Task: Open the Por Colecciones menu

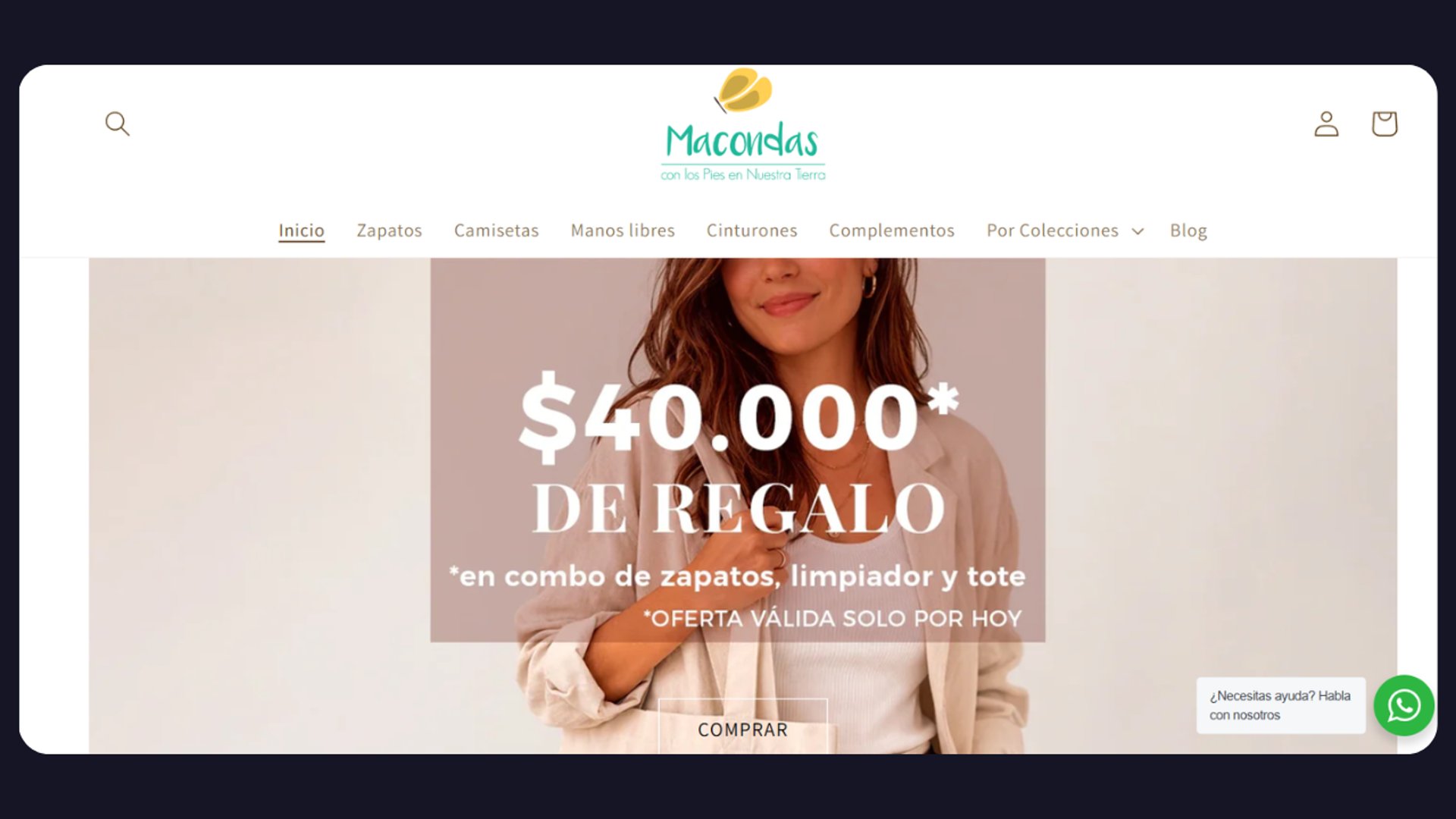Action: [1065, 231]
